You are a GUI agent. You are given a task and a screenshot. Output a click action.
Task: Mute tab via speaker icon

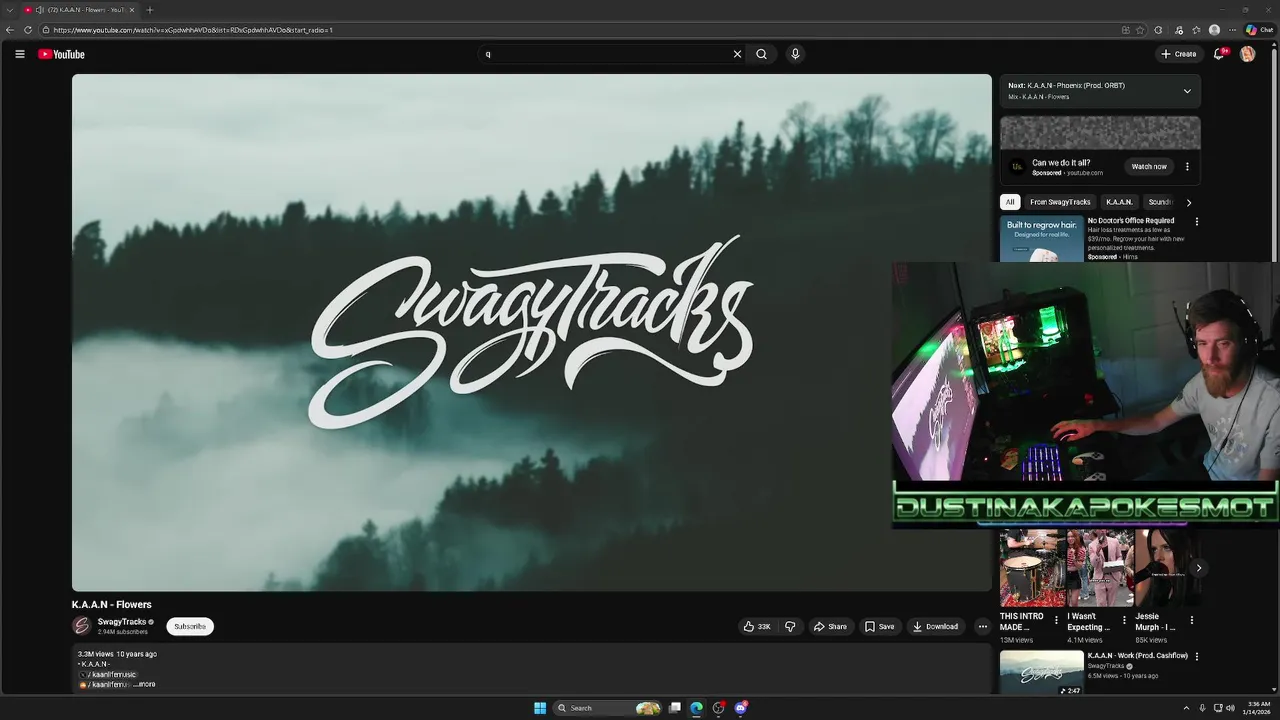click(x=40, y=10)
